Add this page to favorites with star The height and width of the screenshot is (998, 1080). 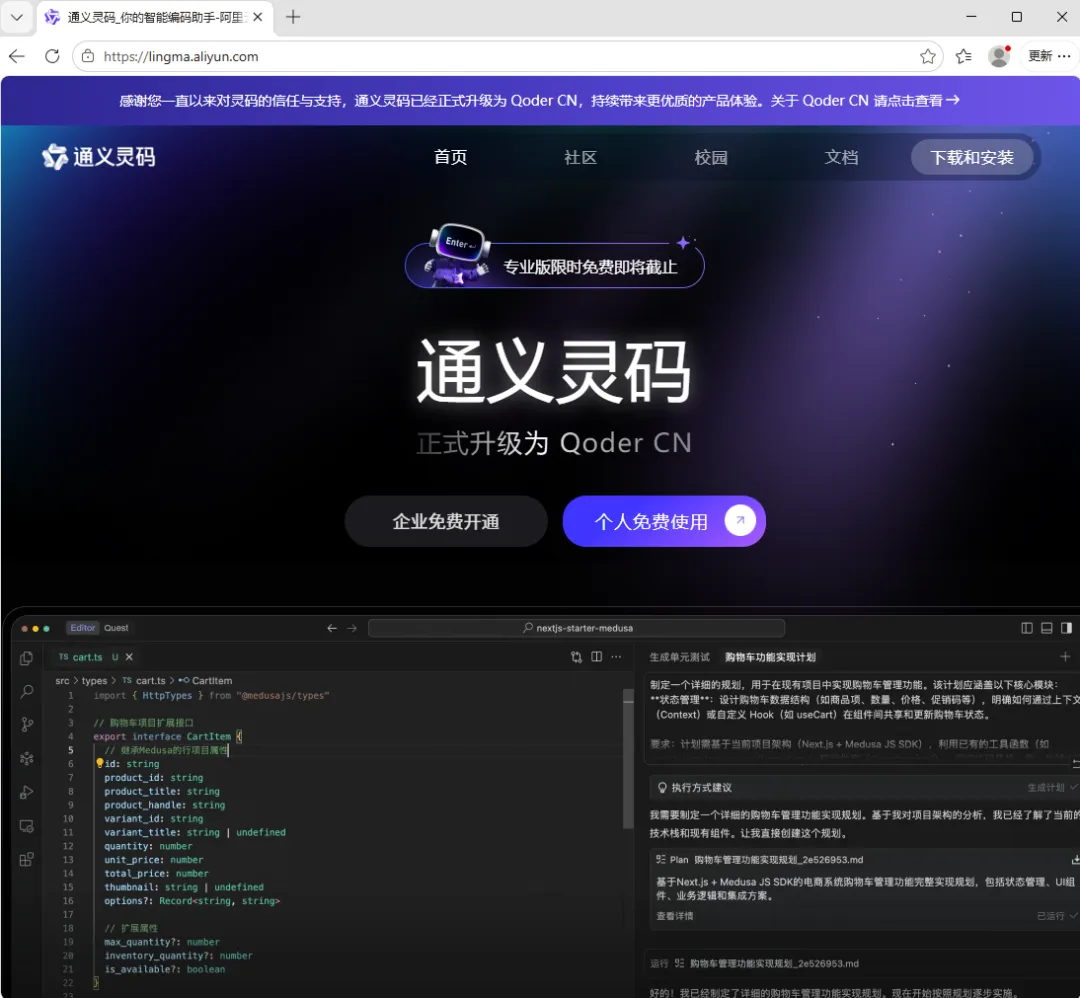pyautogui.click(x=928, y=56)
